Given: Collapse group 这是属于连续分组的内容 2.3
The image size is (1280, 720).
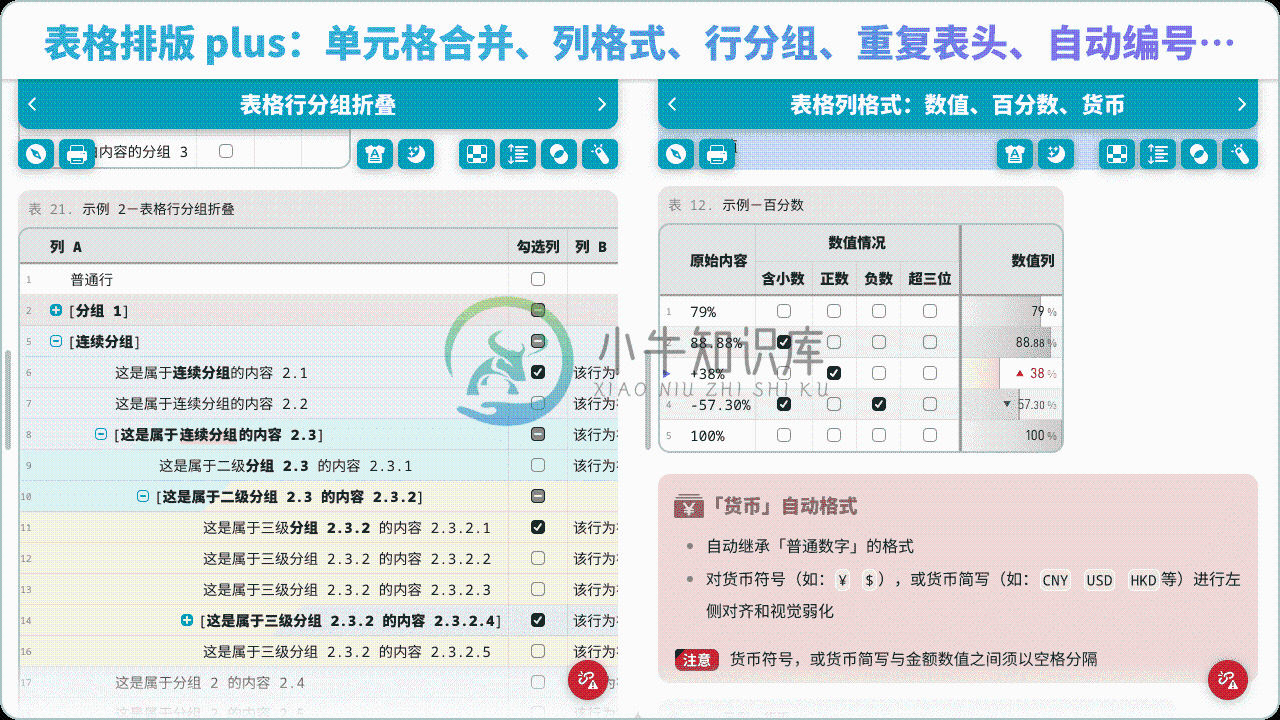Looking at the screenshot, I should pyautogui.click(x=101, y=434).
